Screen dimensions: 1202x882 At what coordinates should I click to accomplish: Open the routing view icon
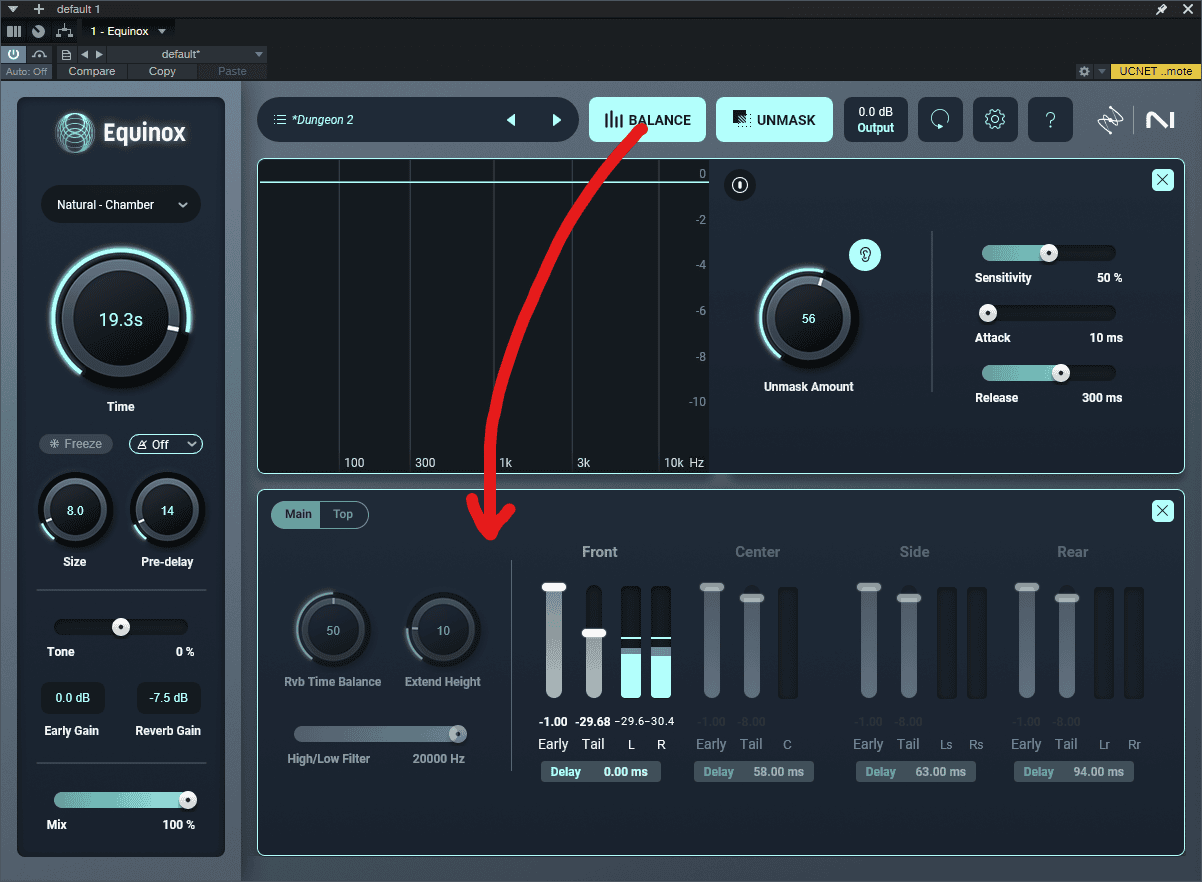coord(64,31)
